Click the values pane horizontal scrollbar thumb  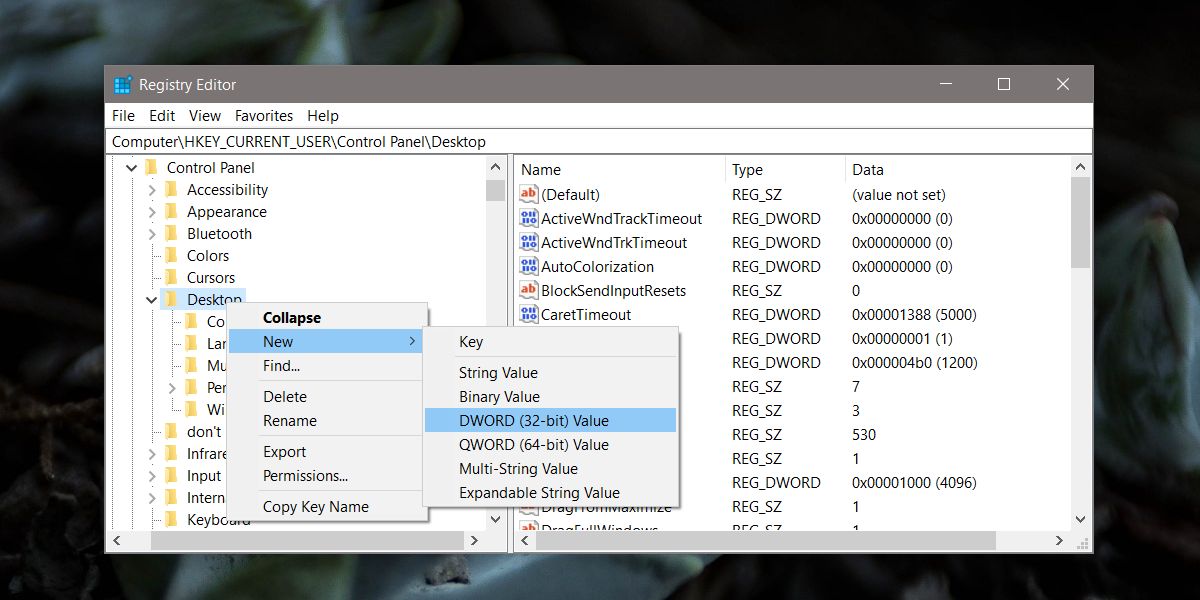(x=765, y=541)
